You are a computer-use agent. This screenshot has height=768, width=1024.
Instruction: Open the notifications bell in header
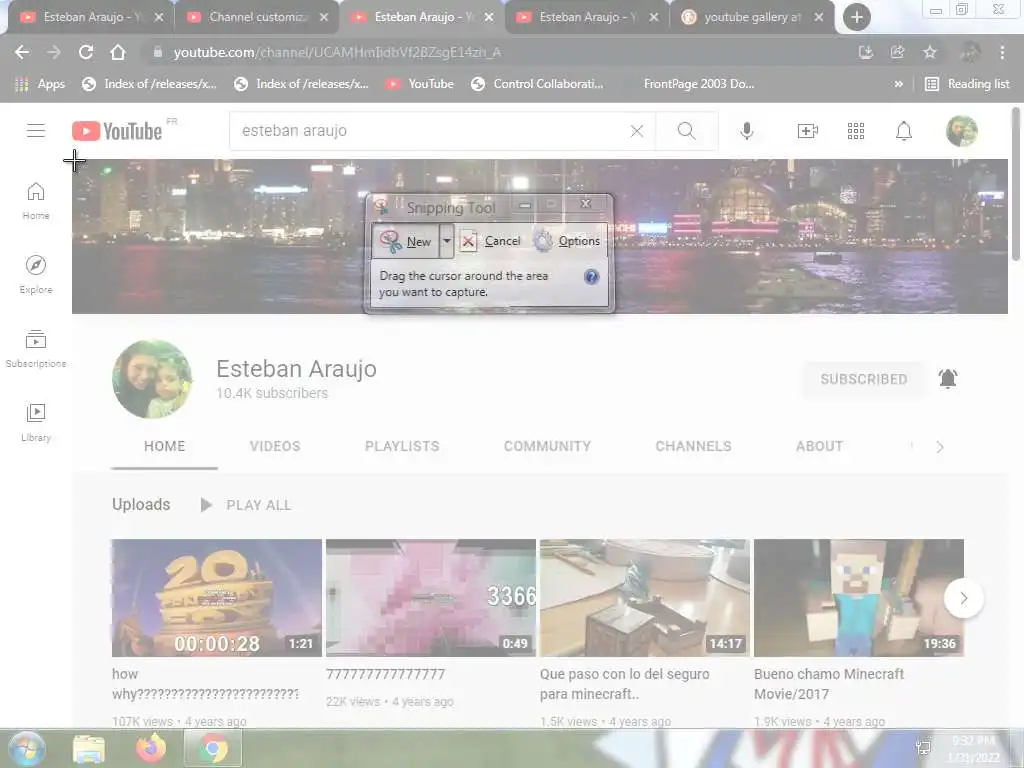click(x=904, y=131)
